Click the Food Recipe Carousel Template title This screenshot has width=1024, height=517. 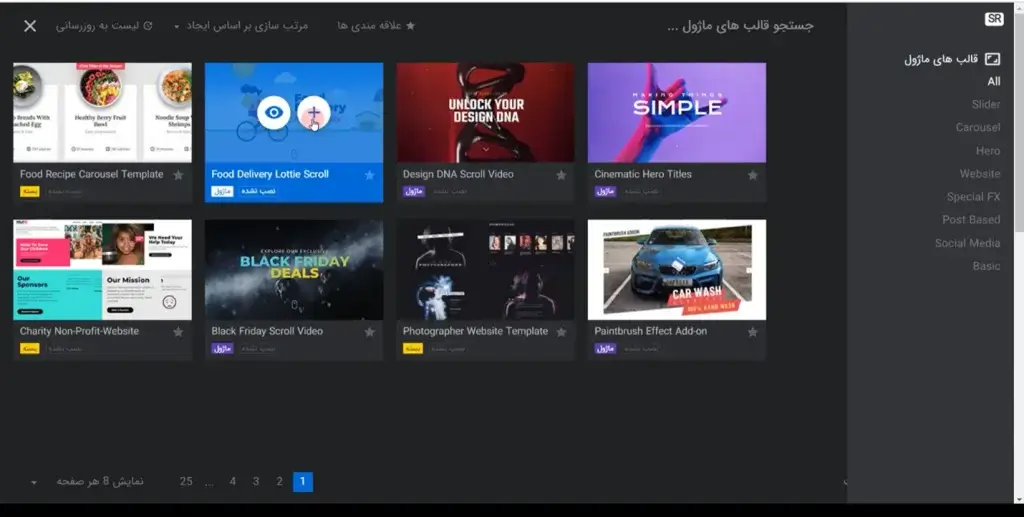pyautogui.click(x=91, y=174)
